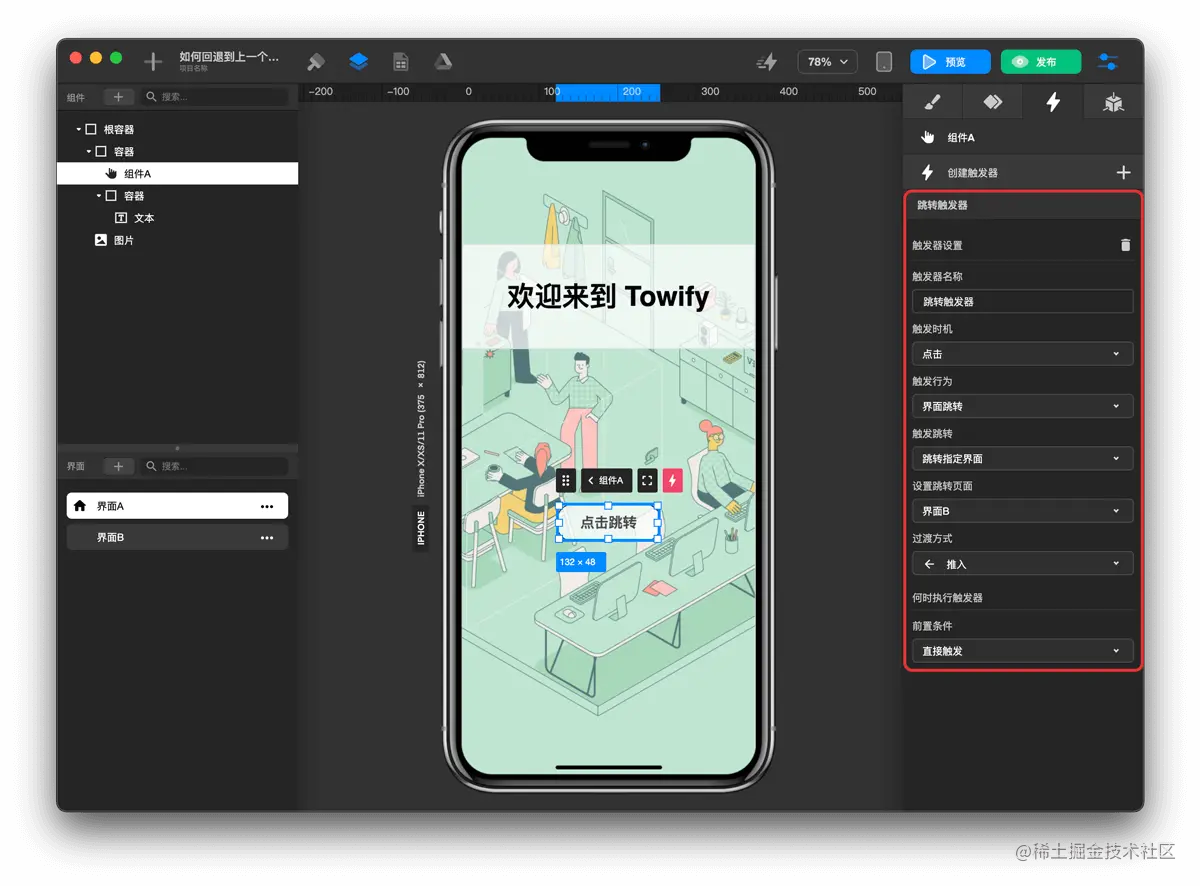Collapse the 跳转触发器 section header
The image size is (1200, 886).
(x=1023, y=205)
